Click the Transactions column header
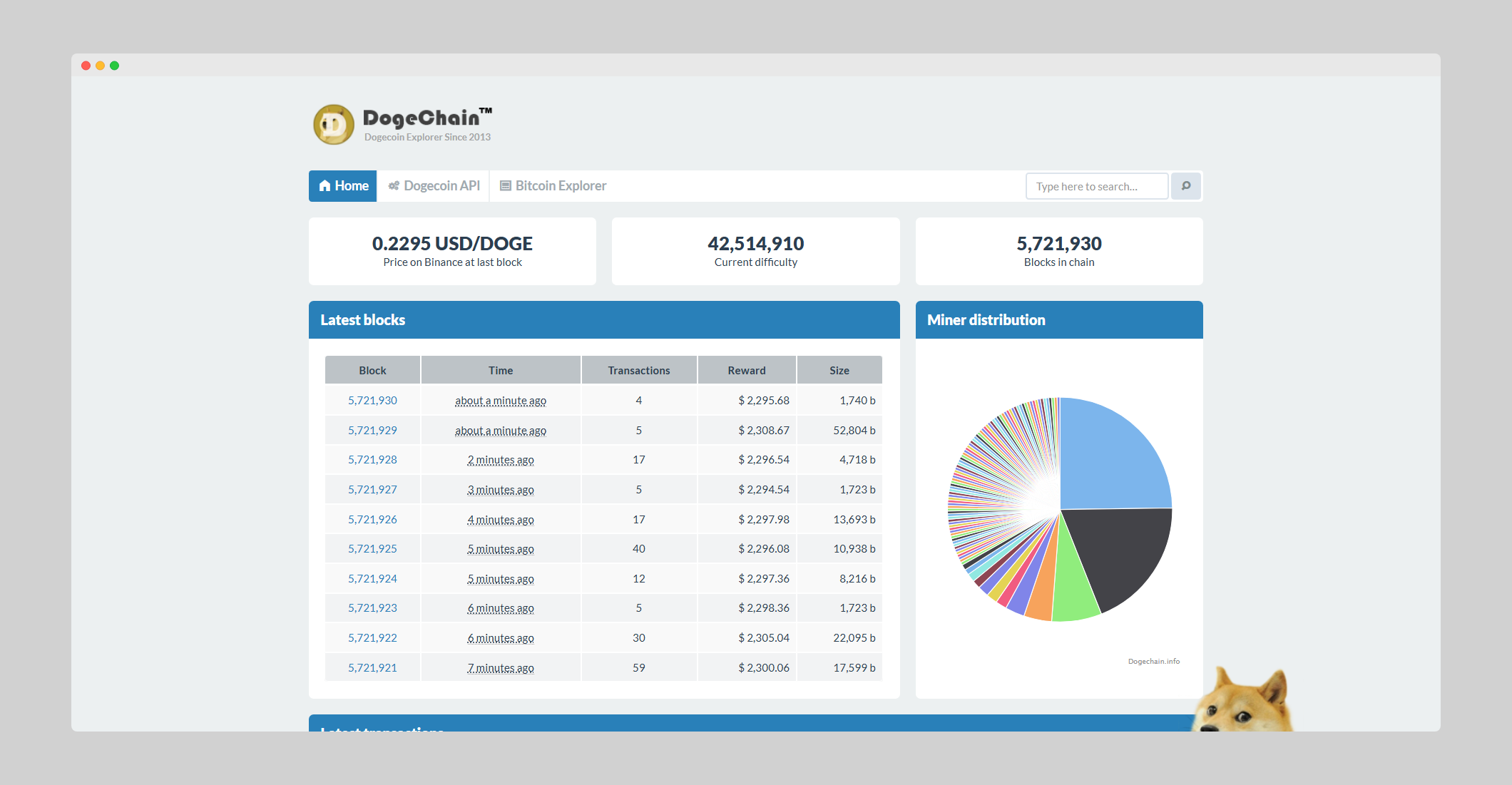 (638, 371)
